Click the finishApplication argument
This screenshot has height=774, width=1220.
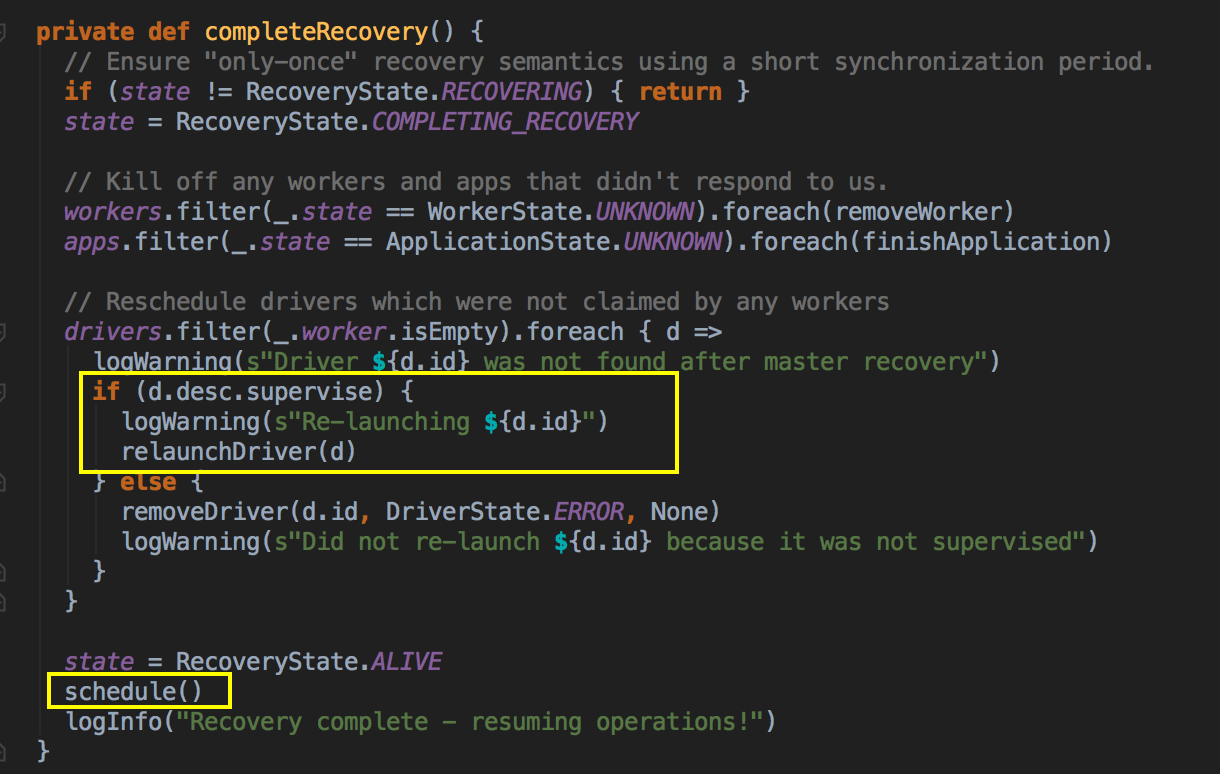click(982, 242)
